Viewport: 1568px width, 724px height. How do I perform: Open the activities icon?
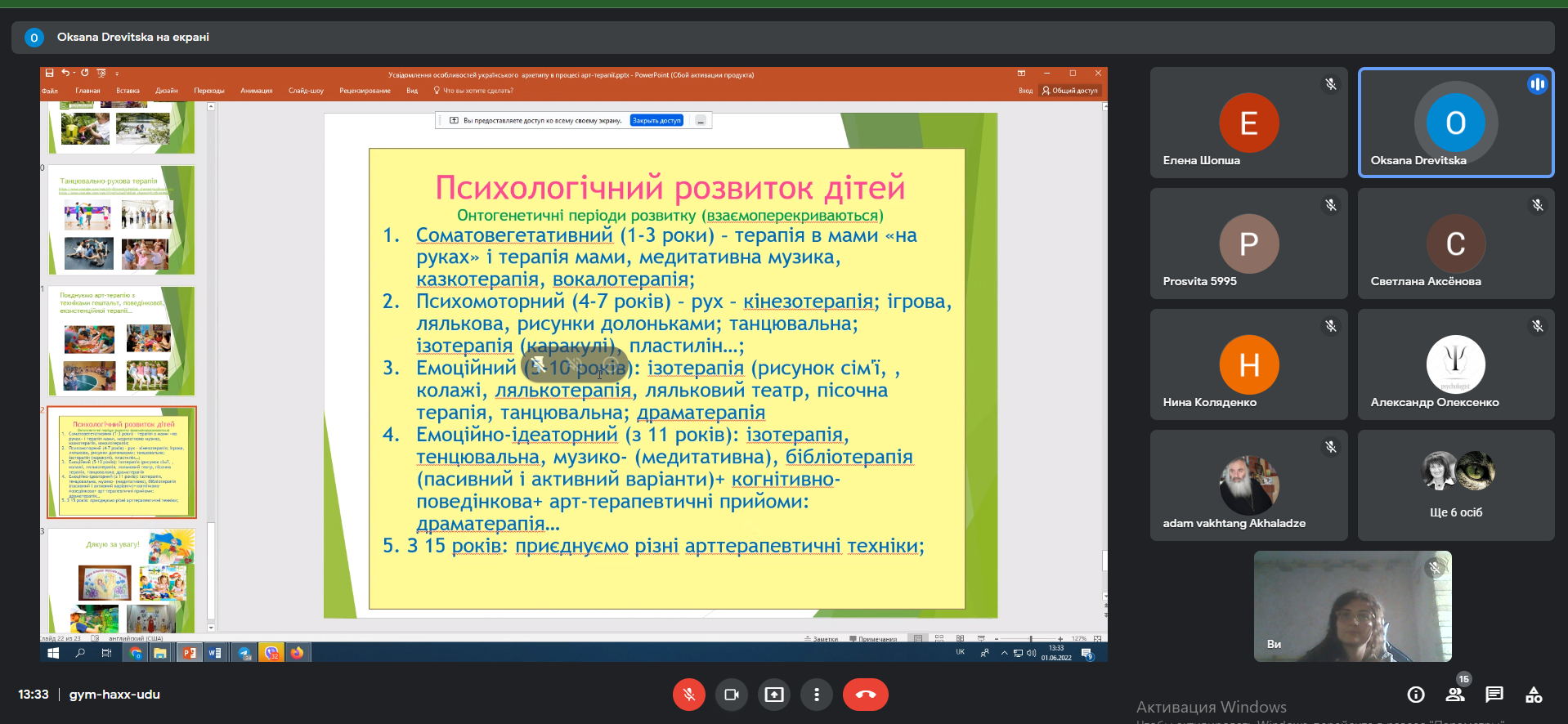pyautogui.click(x=1534, y=695)
